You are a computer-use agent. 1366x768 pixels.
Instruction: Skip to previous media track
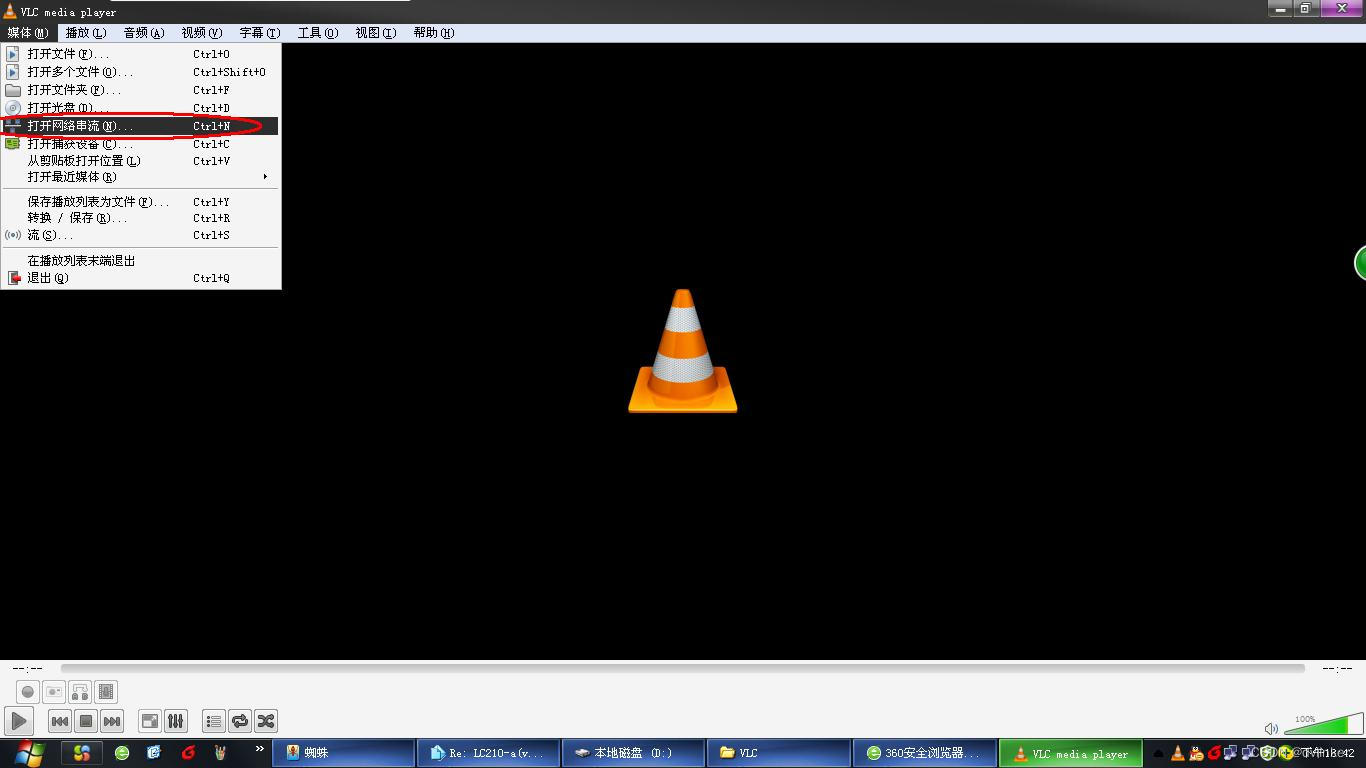[x=60, y=721]
